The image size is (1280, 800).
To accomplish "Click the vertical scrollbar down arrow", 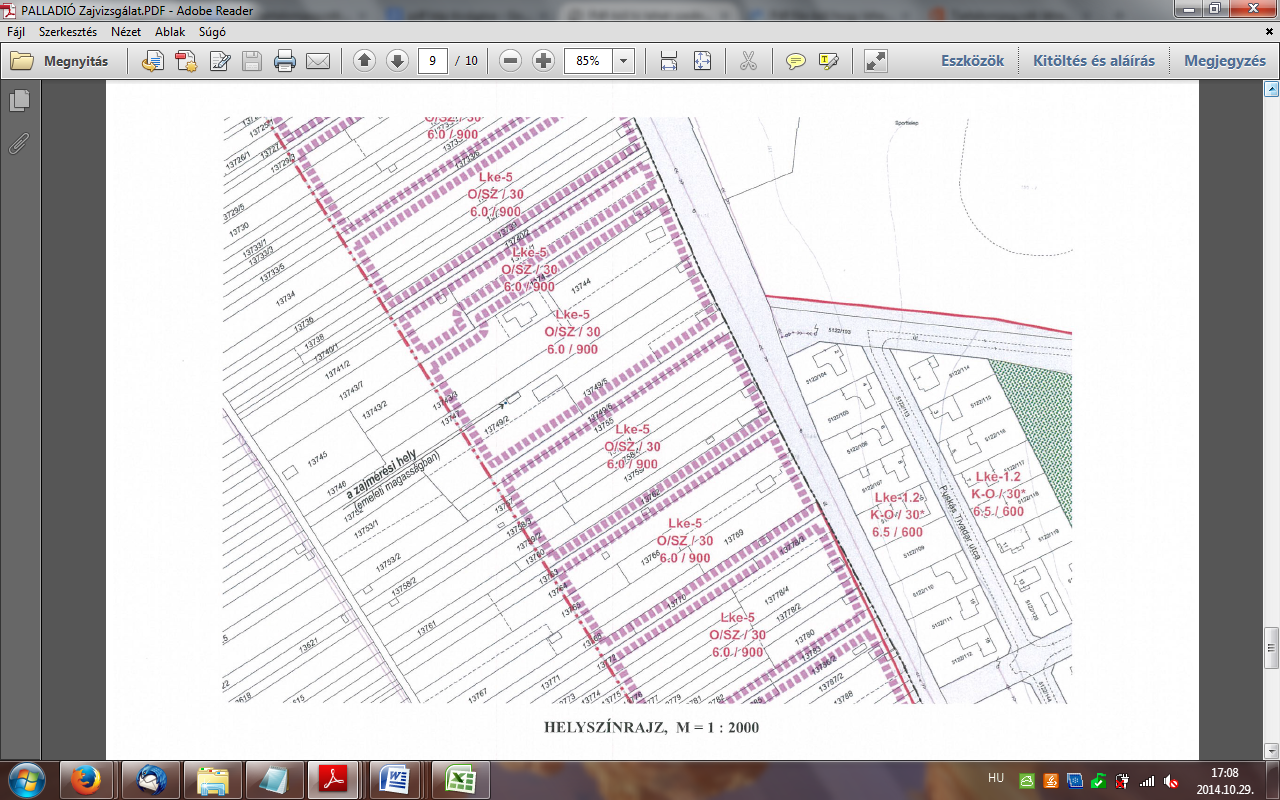I will tap(1271, 751).
